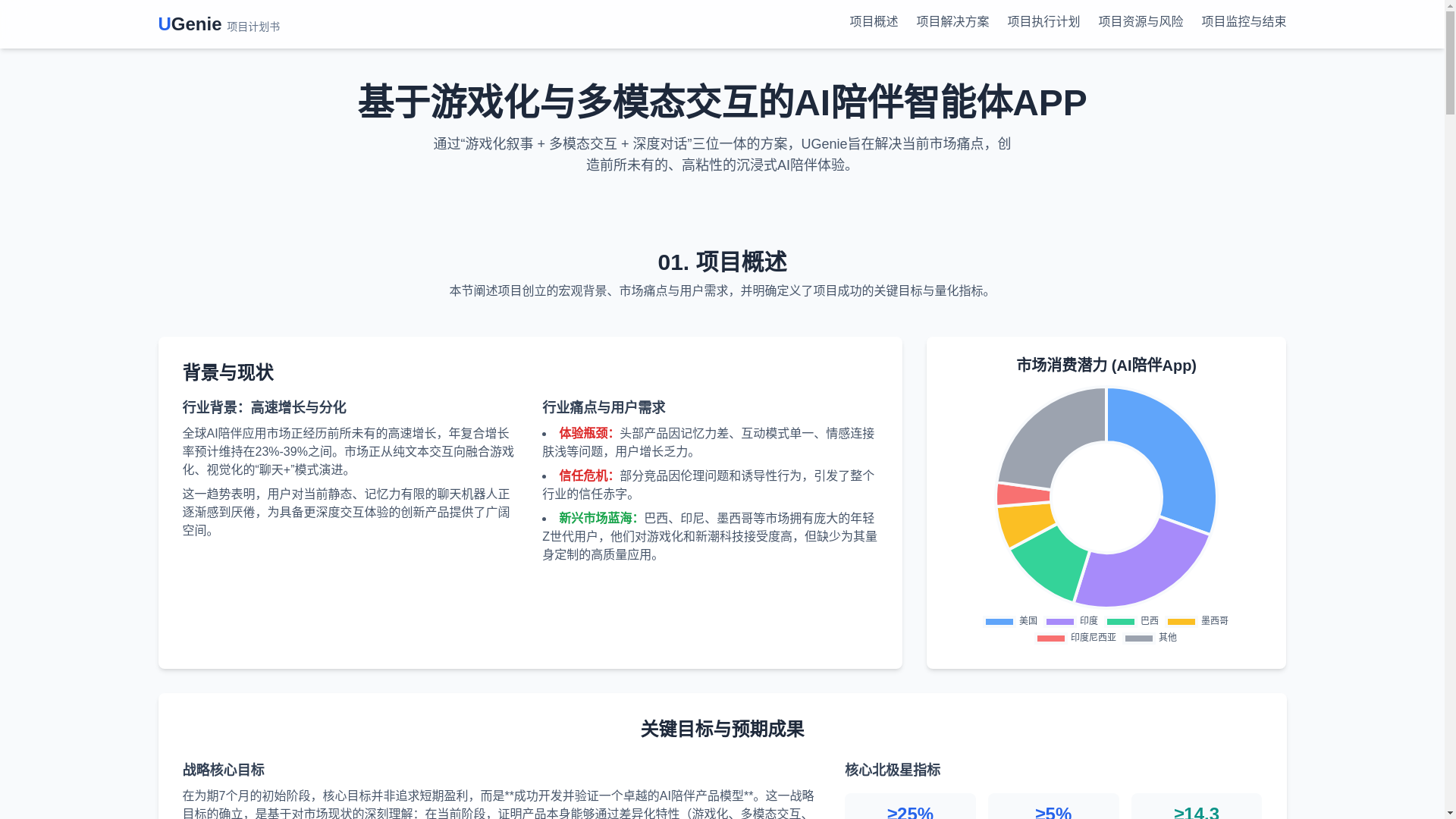This screenshot has width=1456, height=819.
Task: Click the 关键目标与预期成果 heading
Action: [722, 729]
